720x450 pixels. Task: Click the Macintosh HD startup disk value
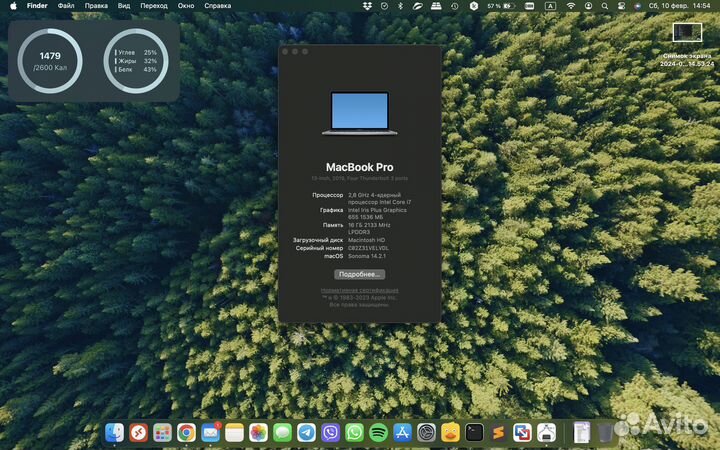366,240
